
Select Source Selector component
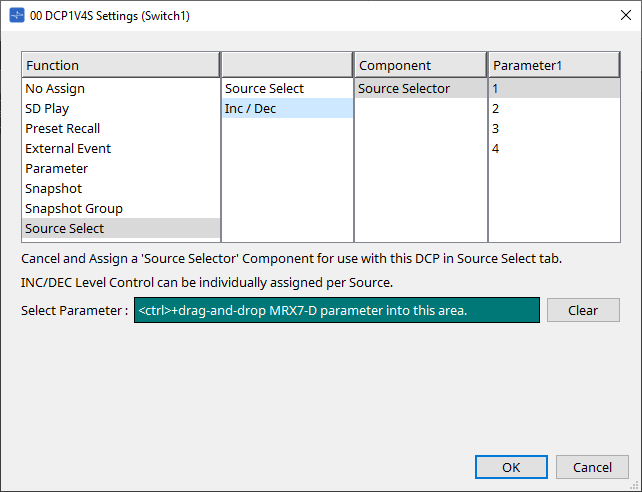pyautogui.click(x=421, y=88)
